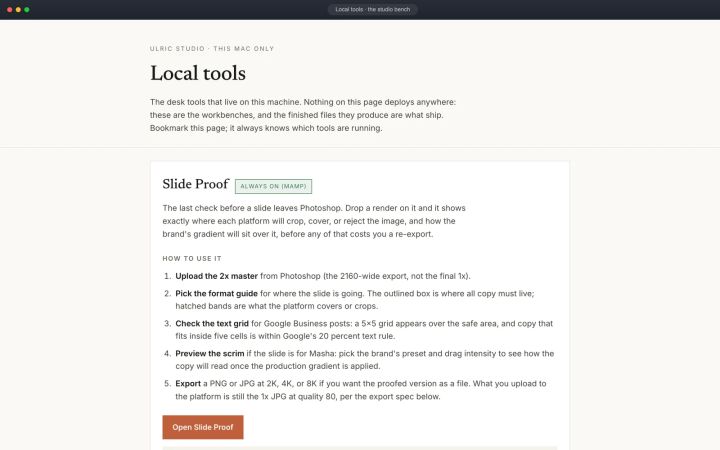The image size is (720, 450).
Task: Maximize the window with the green button
Action: click(x=27, y=10)
